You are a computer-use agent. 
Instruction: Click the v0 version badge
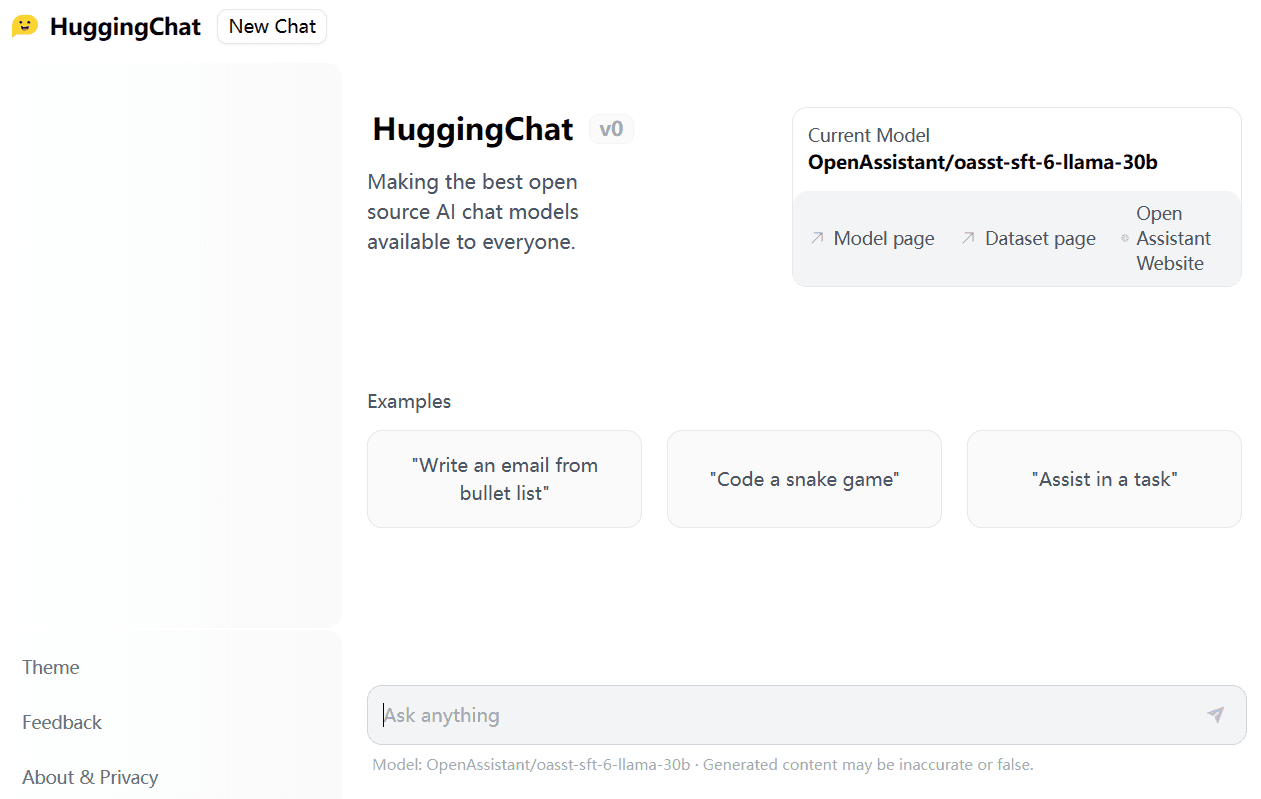(x=611, y=128)
